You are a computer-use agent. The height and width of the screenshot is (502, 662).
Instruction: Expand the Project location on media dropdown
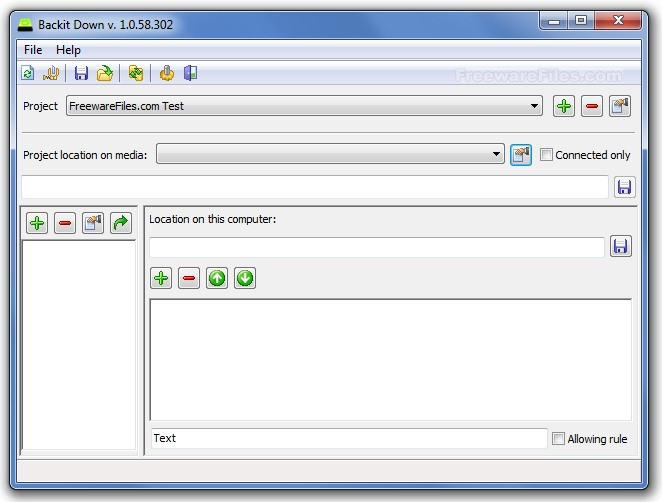coord(330,154)
